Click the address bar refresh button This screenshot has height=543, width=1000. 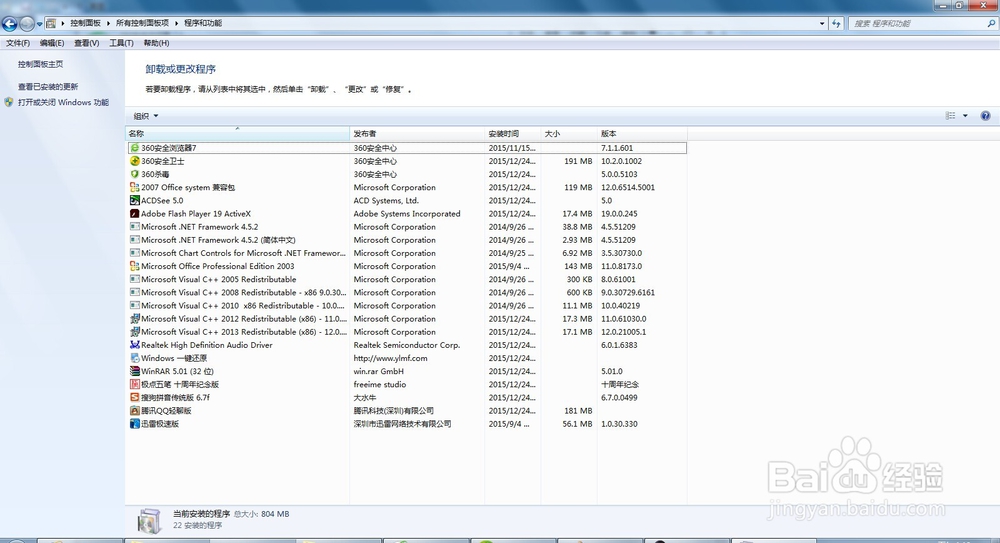pos(837,24)
